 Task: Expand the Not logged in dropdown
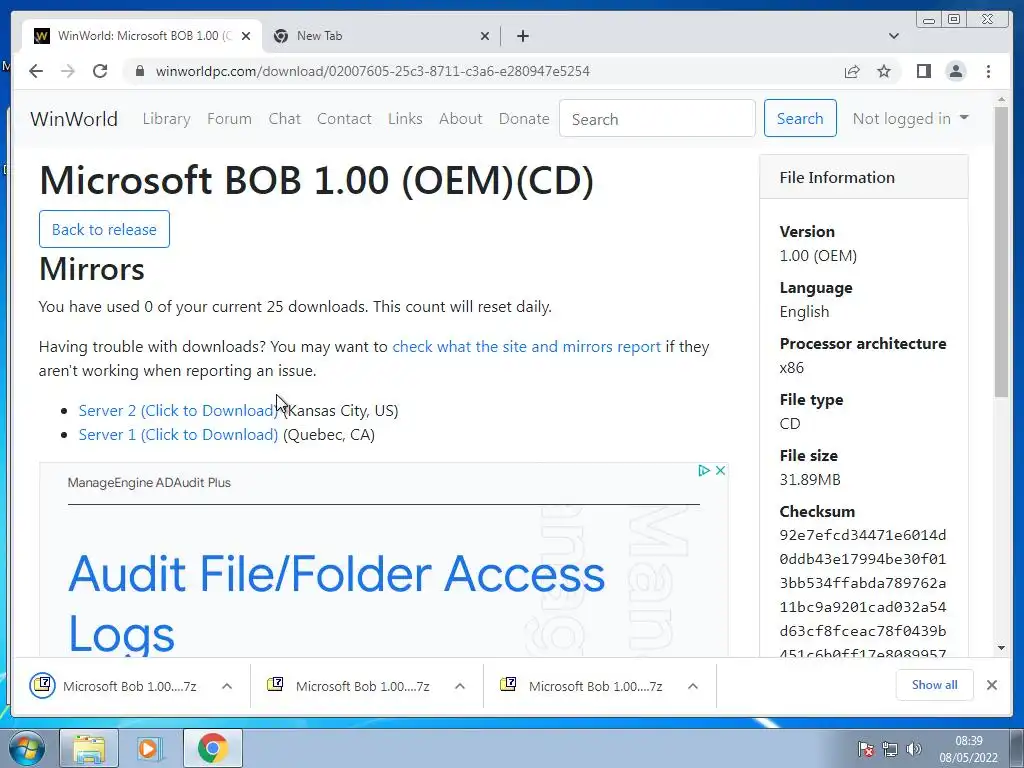(910, 118)
